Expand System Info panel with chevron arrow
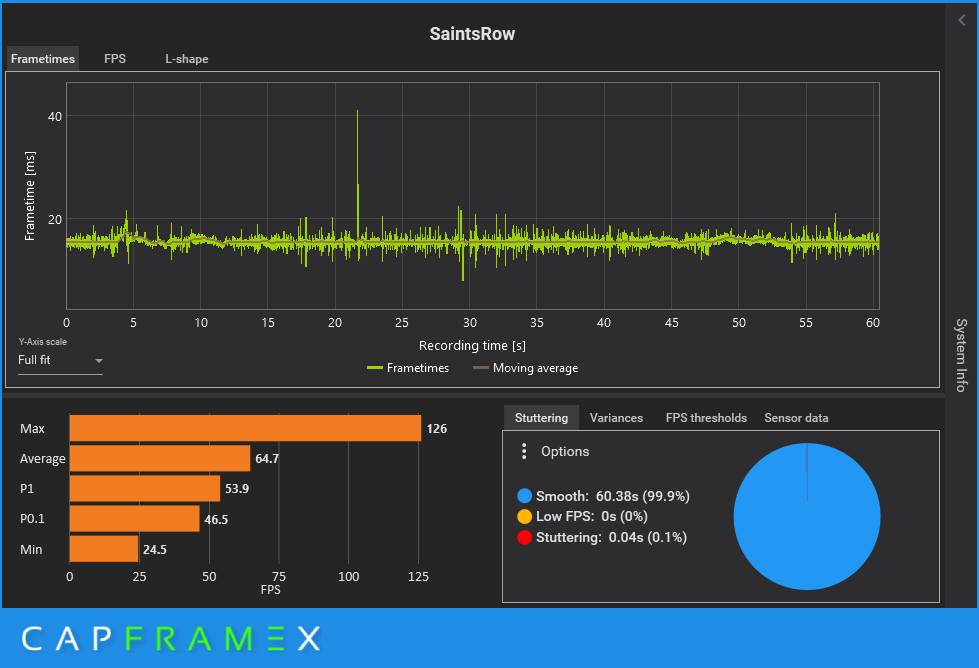979x668 pixels. pyautogui.click(x=962, y=20)
